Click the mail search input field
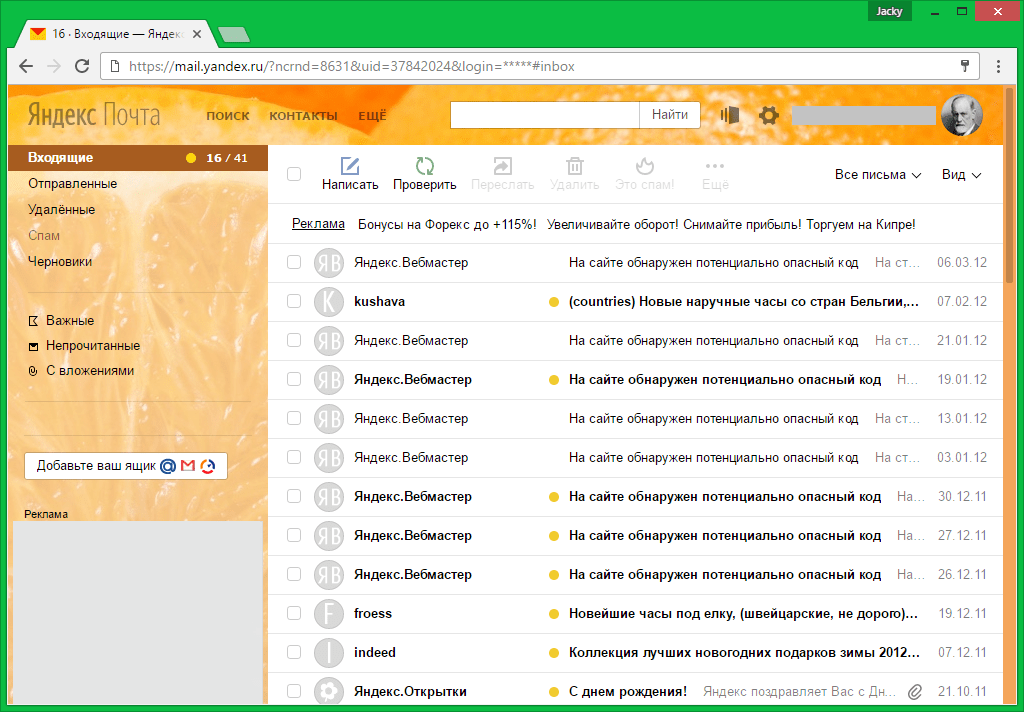Image resolution: width=1024 pixels, height=712 pixels. (x=545, y=115)
